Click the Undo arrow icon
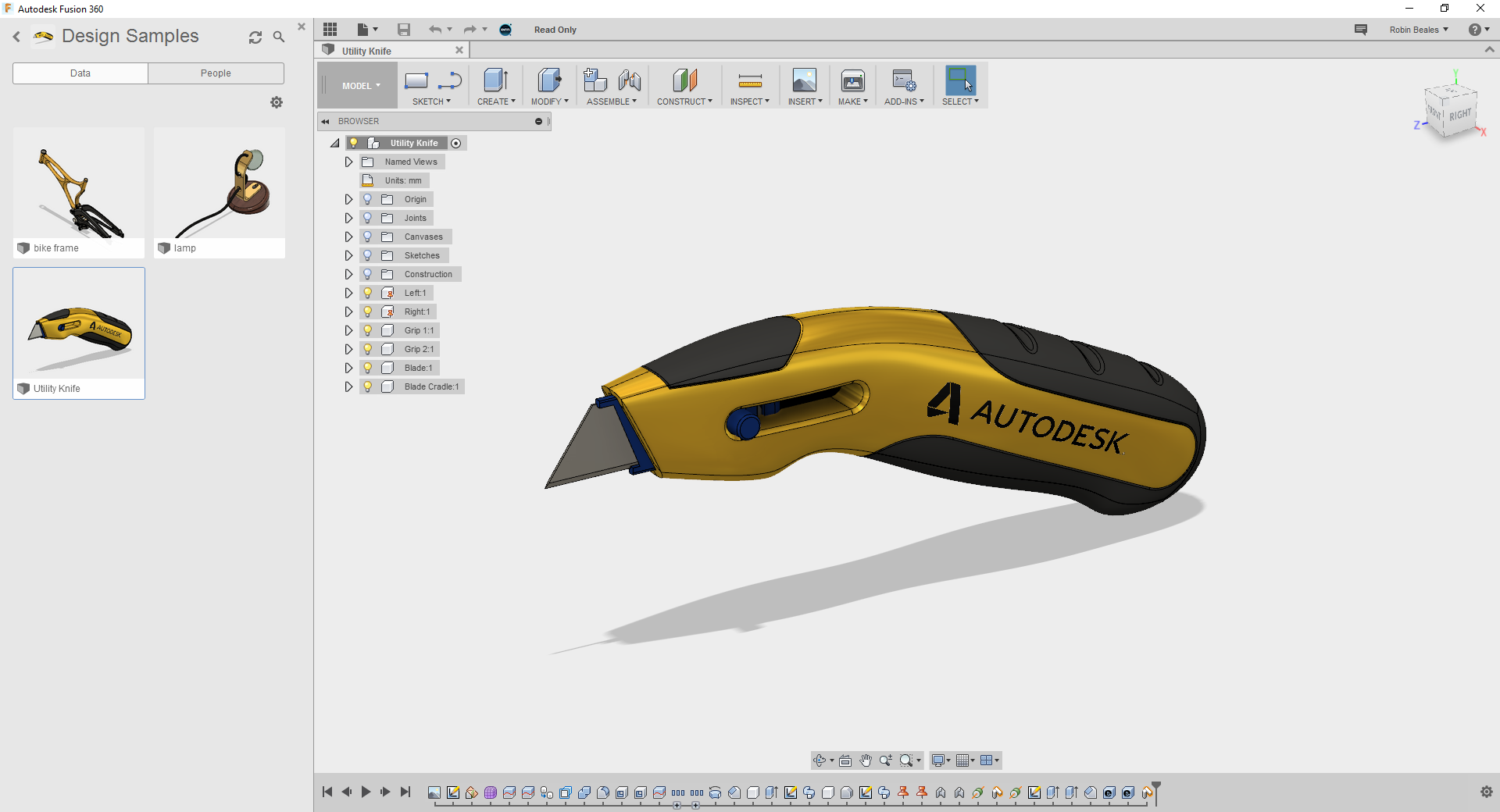1500x812 pixels. 435,30
